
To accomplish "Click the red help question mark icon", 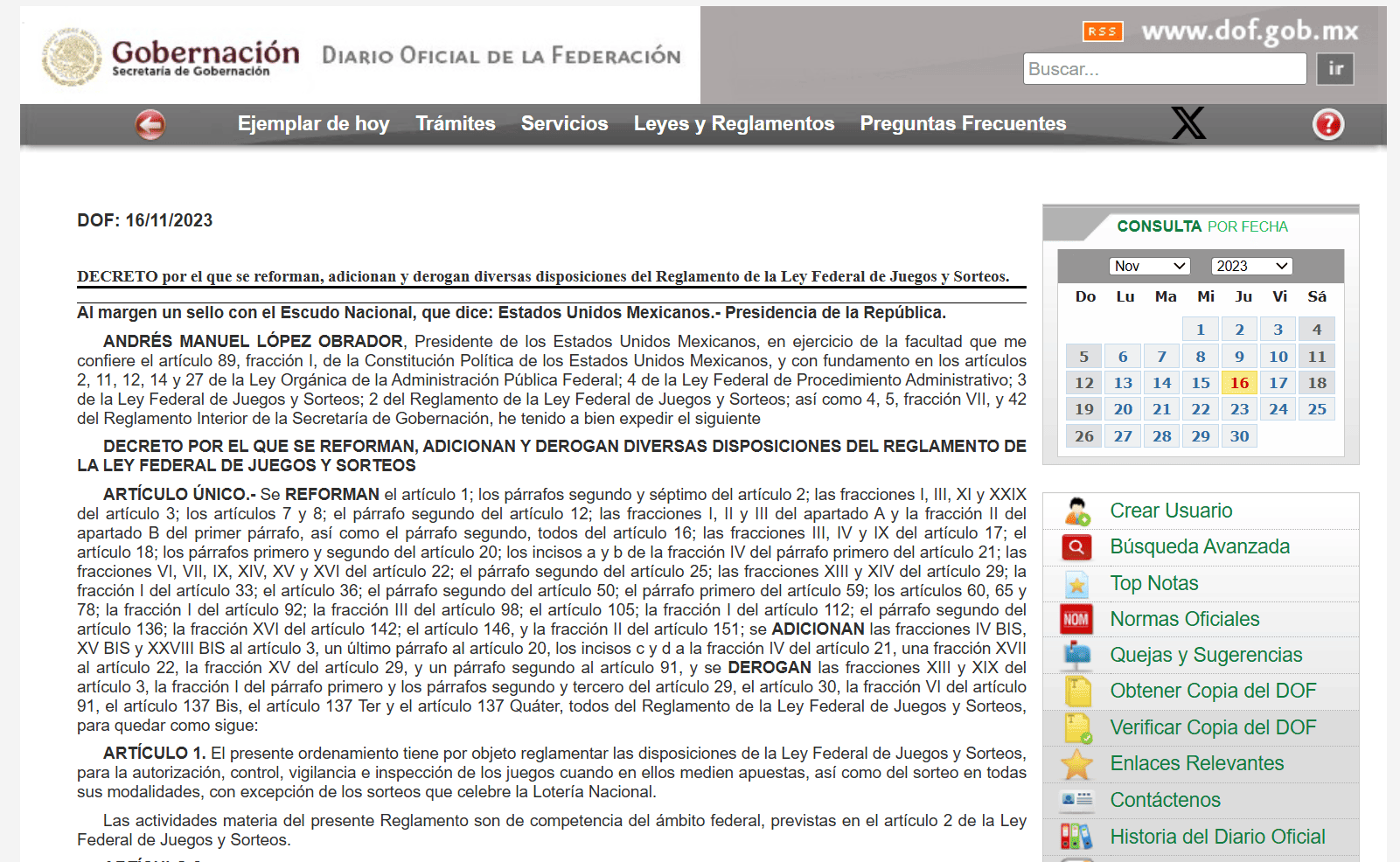I will 1327,124.
